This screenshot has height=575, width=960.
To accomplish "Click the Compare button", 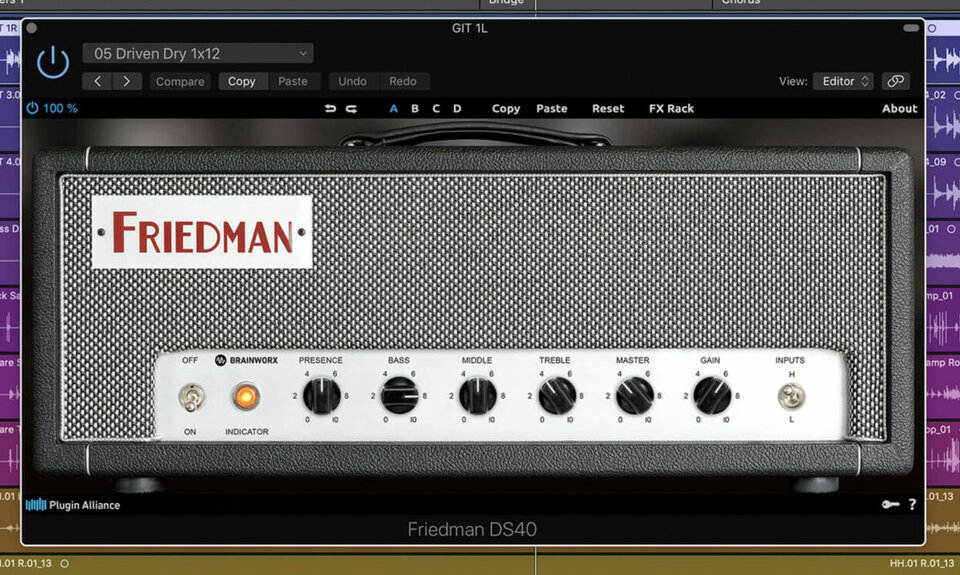I will [x=180, y=82].
